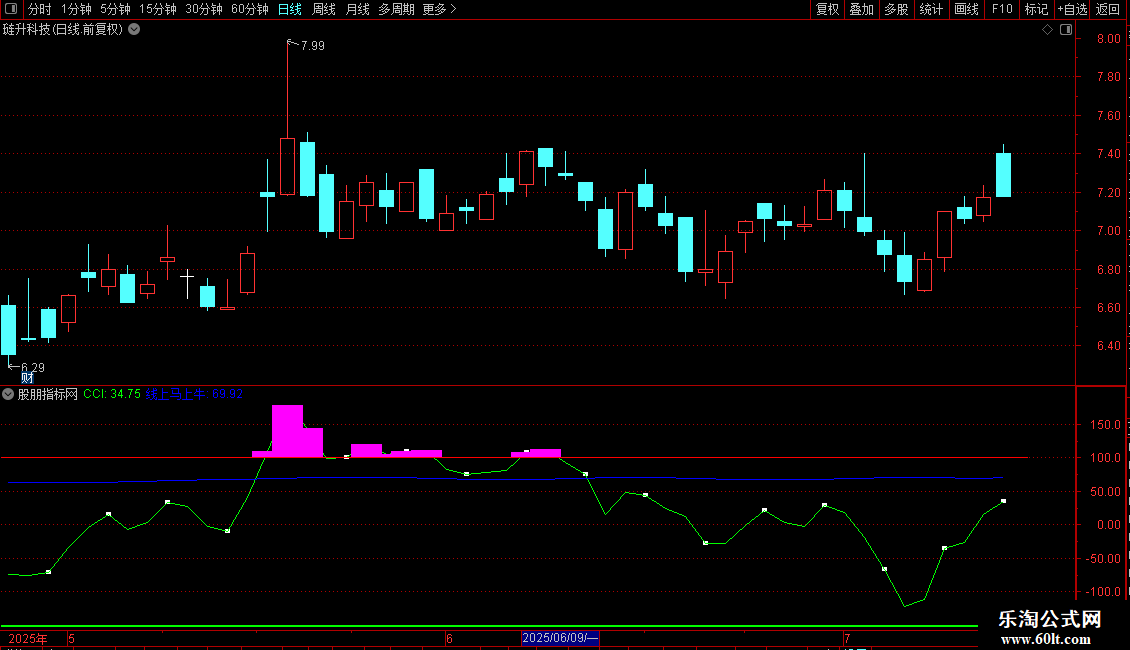Select the 60分钟 period tab
This screenshot has height=650, width=1130.
pos(249,9)
